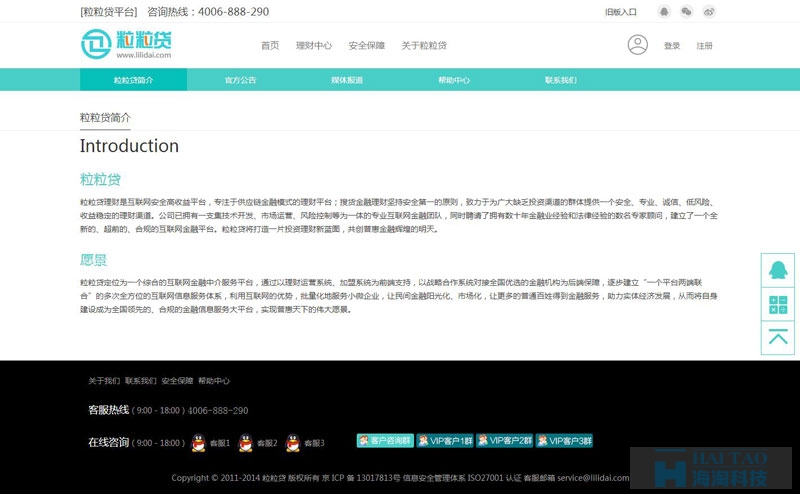
Task: Open QQ chat in floating sidebar
Action: (778, 270)
